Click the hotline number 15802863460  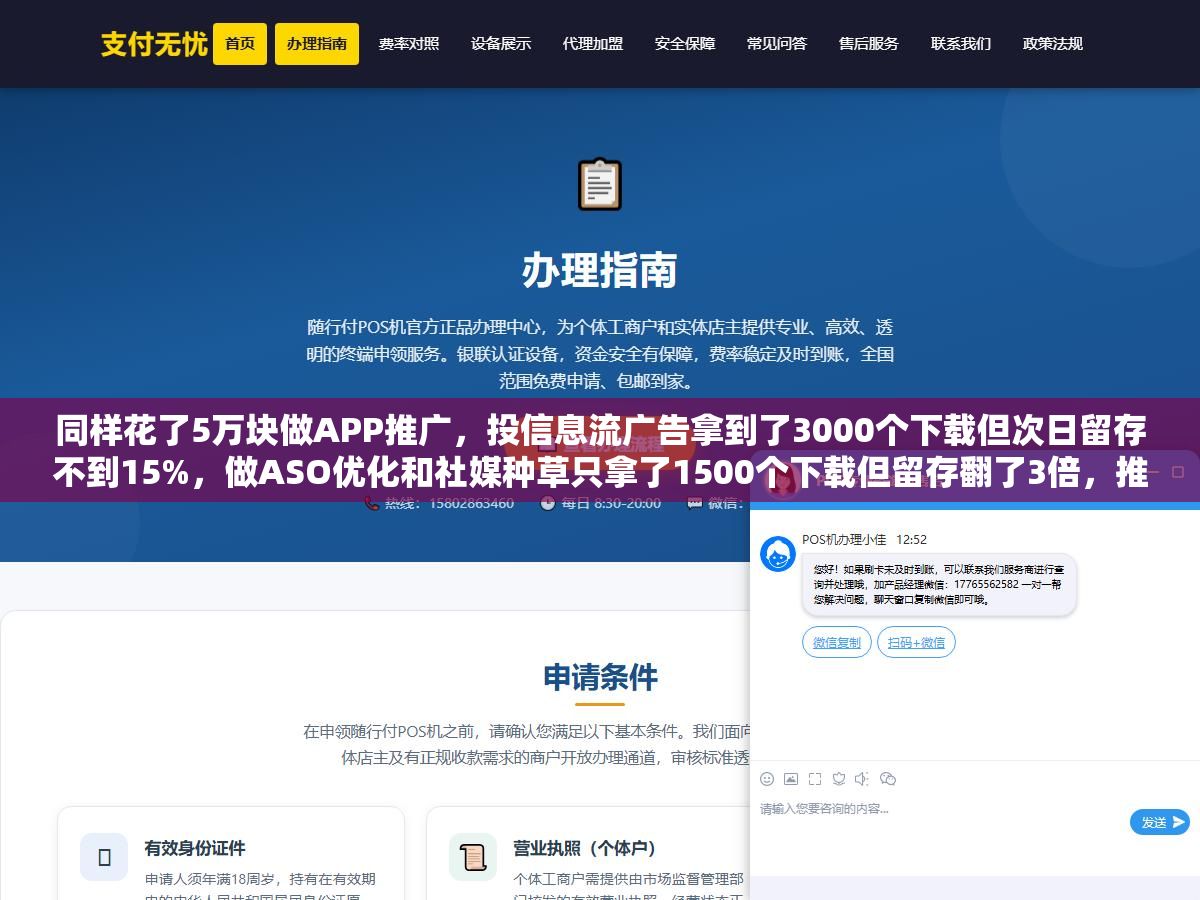[x=471, y=503]
